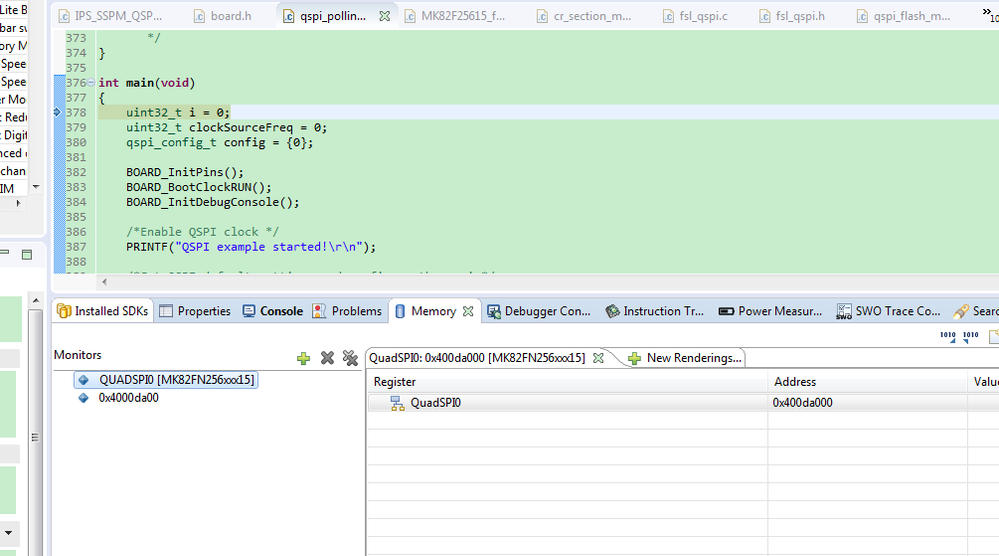Open the Instruction Trace view

click(x=654, y=311)
